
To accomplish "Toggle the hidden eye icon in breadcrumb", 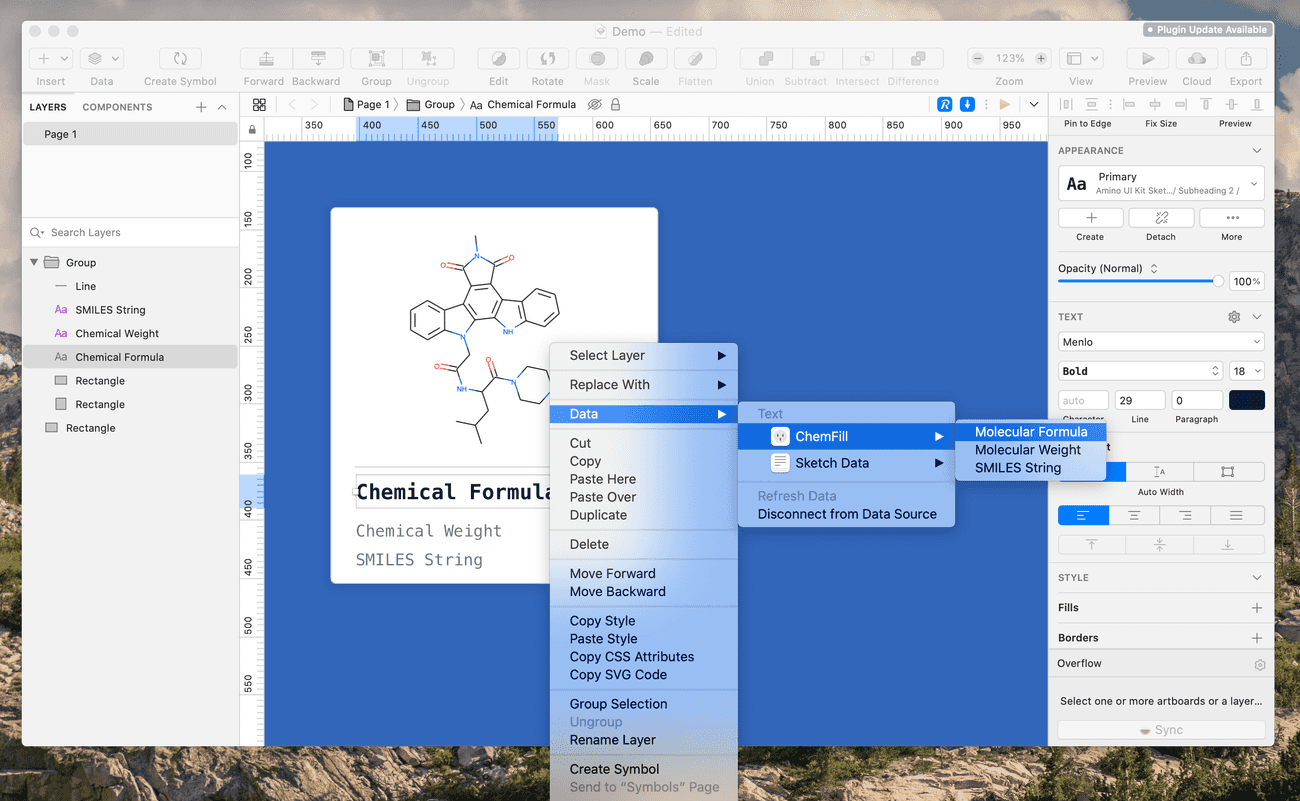I will click(x=594, y=104).
